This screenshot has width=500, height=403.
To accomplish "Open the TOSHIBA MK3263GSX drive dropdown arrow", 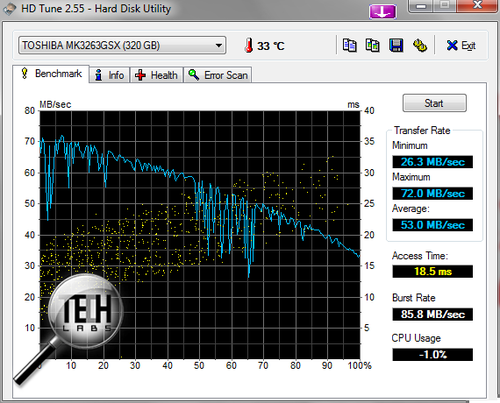I will 219,45.
